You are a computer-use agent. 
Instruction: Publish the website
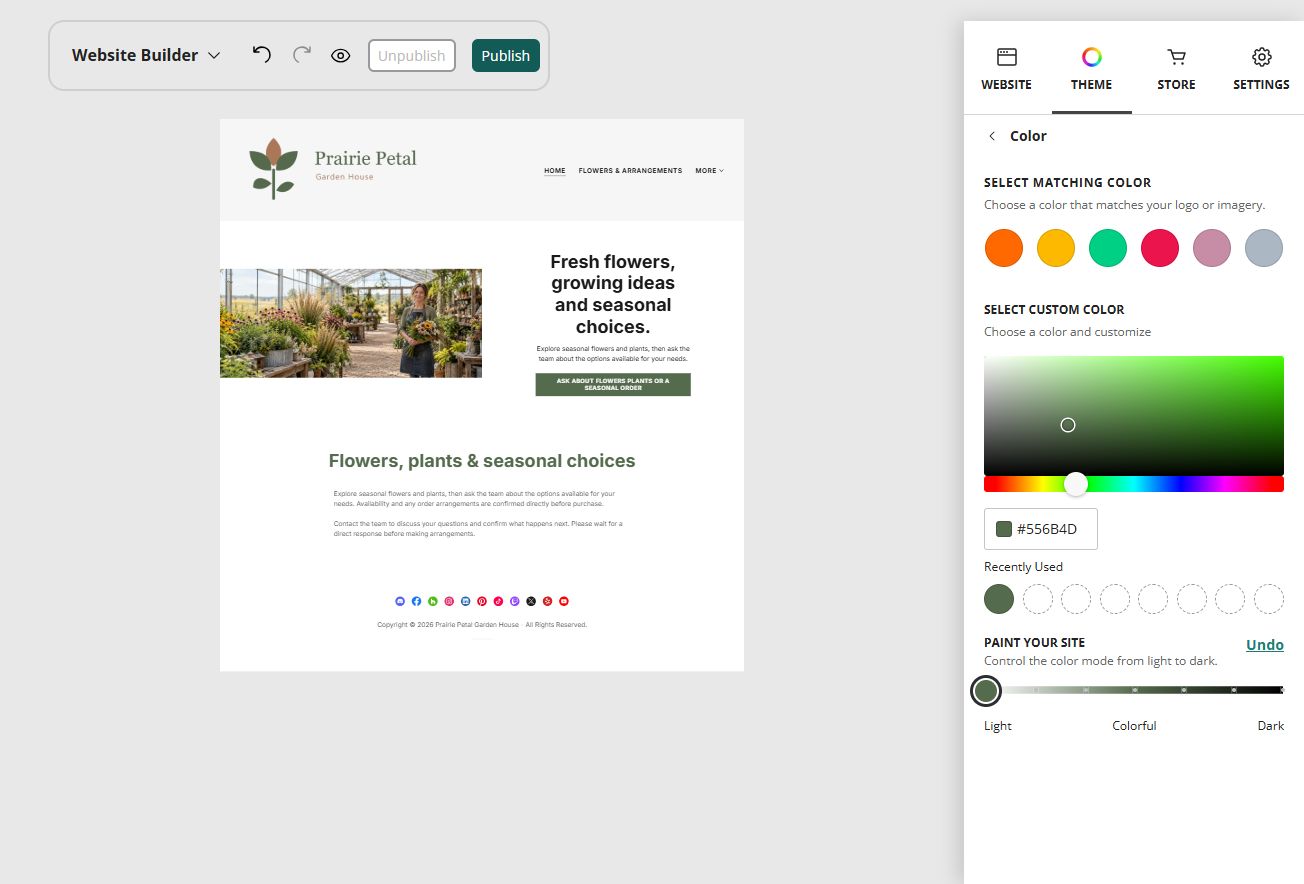click(x=506, y=56)
